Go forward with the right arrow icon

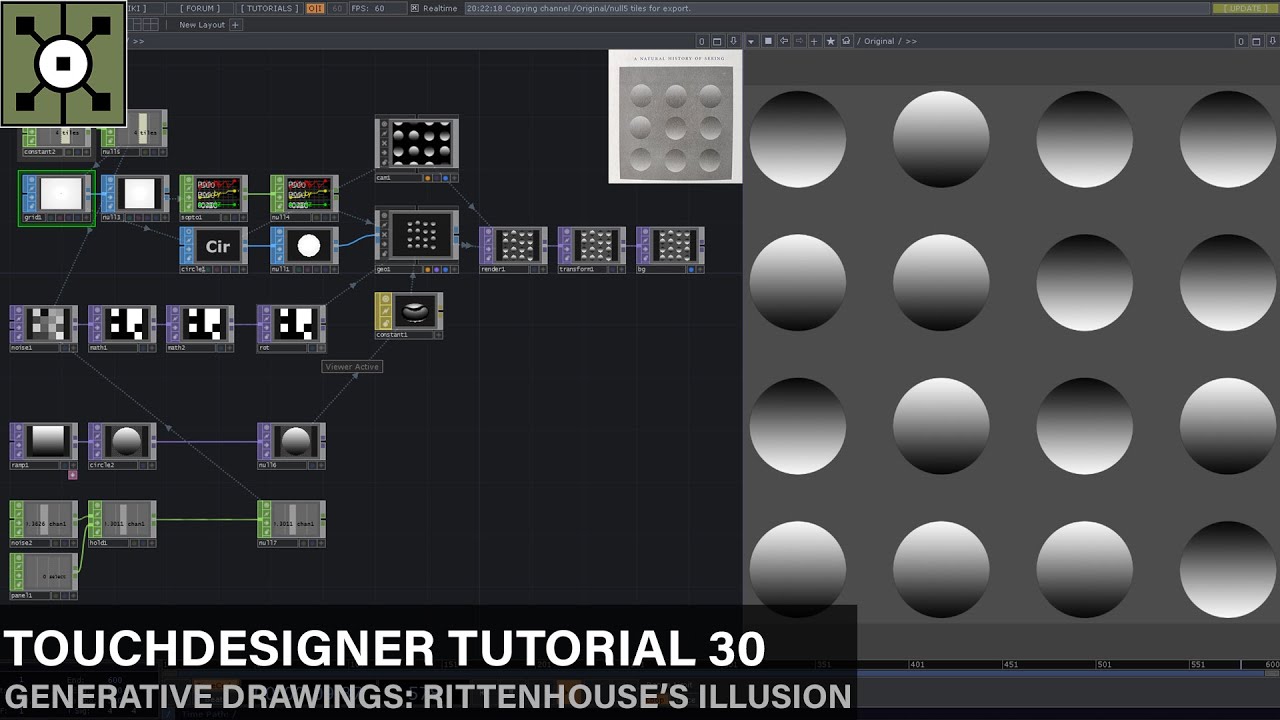coord(799,41)
